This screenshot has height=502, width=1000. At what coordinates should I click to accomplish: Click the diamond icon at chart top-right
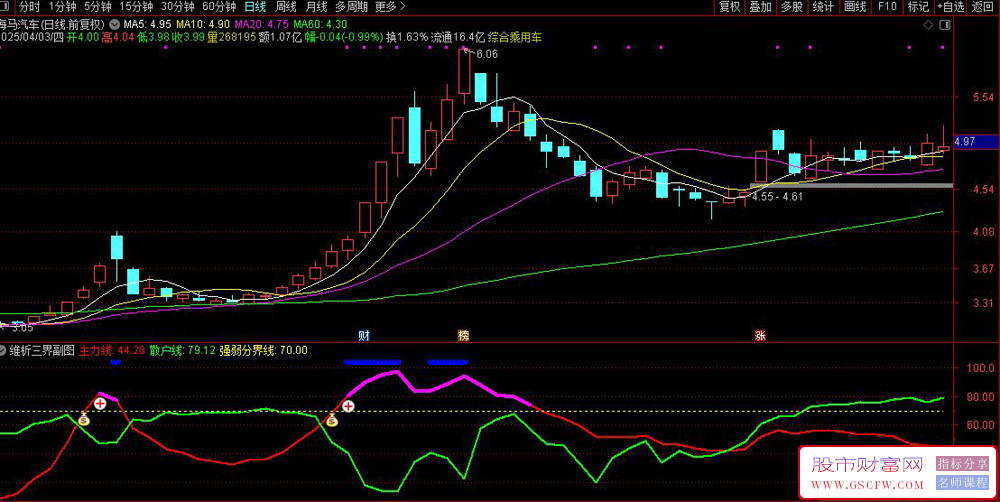pyautogui.click(x=928, y=25)
